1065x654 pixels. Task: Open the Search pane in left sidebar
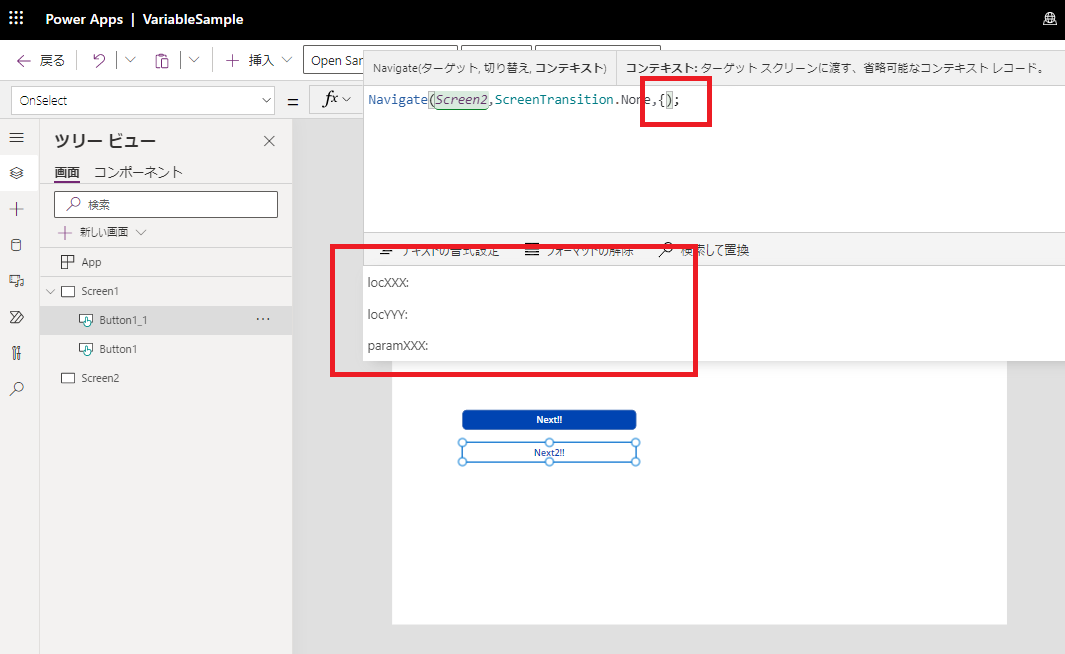(x=17, y=389)
